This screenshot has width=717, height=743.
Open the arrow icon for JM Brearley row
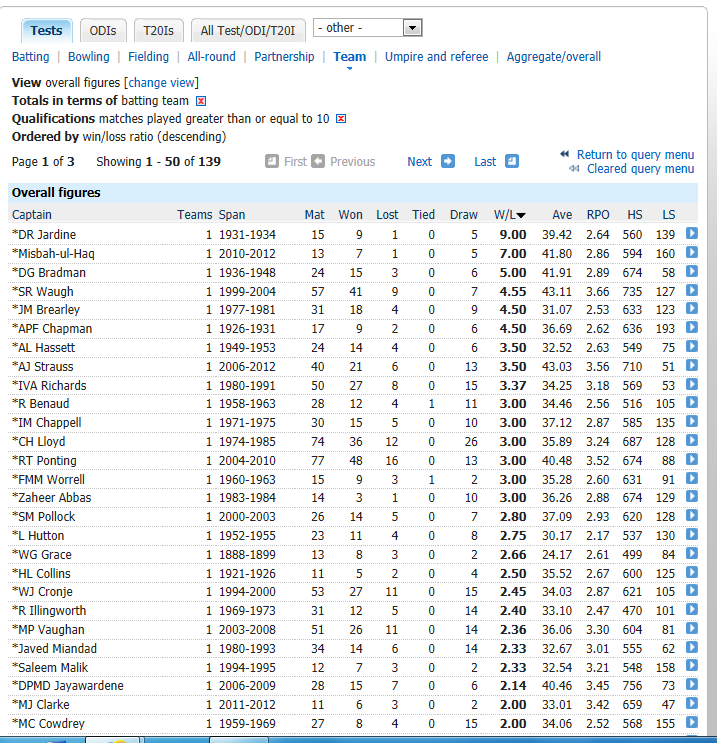692,308
